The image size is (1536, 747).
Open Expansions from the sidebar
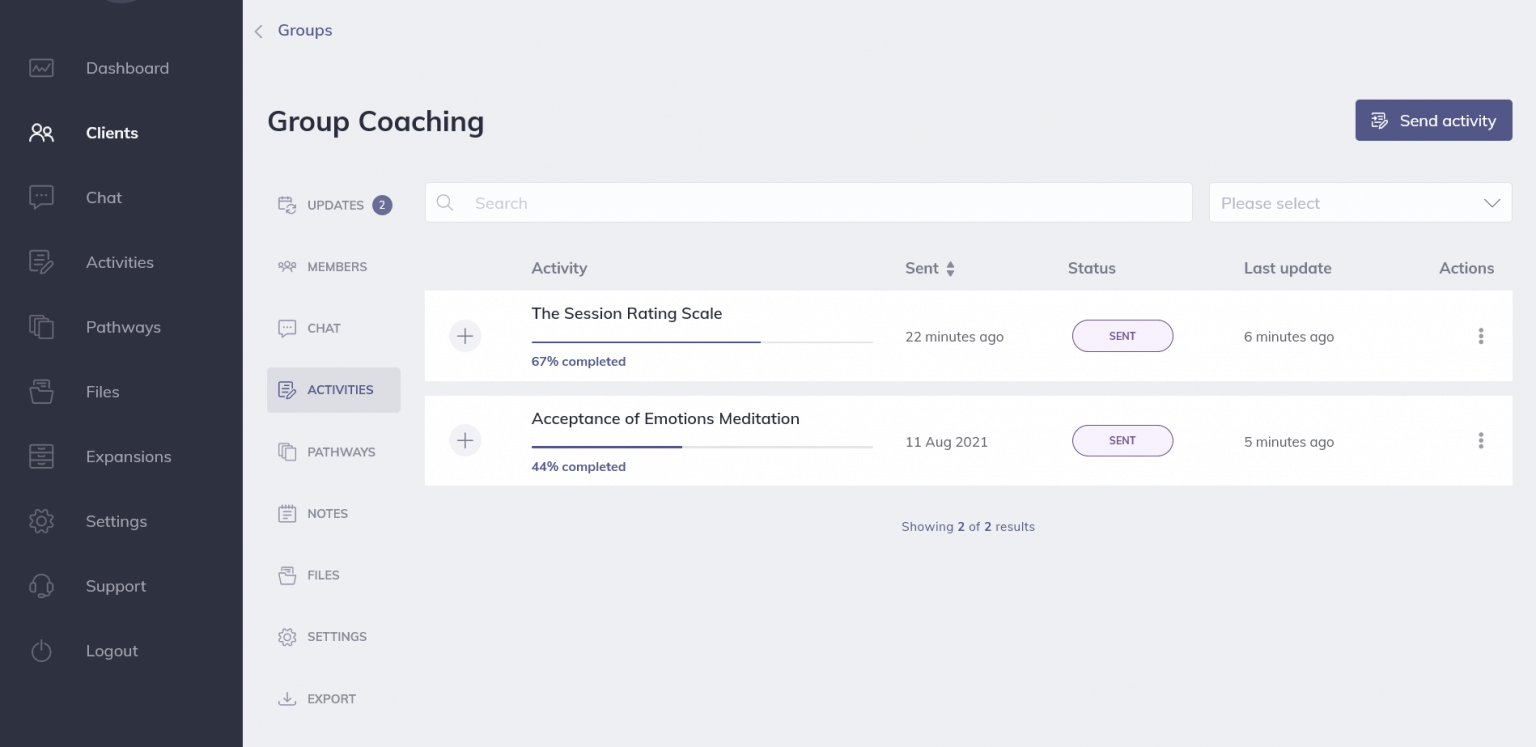click(128, 456)
